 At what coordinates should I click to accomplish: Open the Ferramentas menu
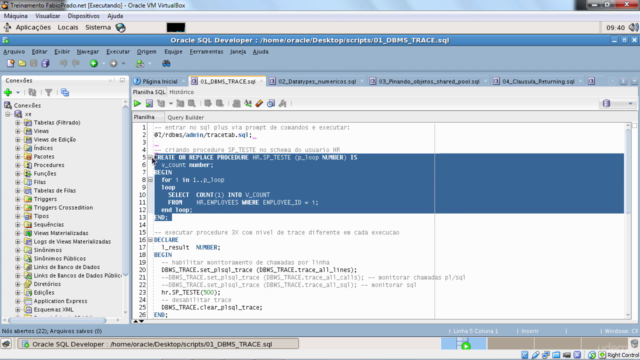coord(206,51)
